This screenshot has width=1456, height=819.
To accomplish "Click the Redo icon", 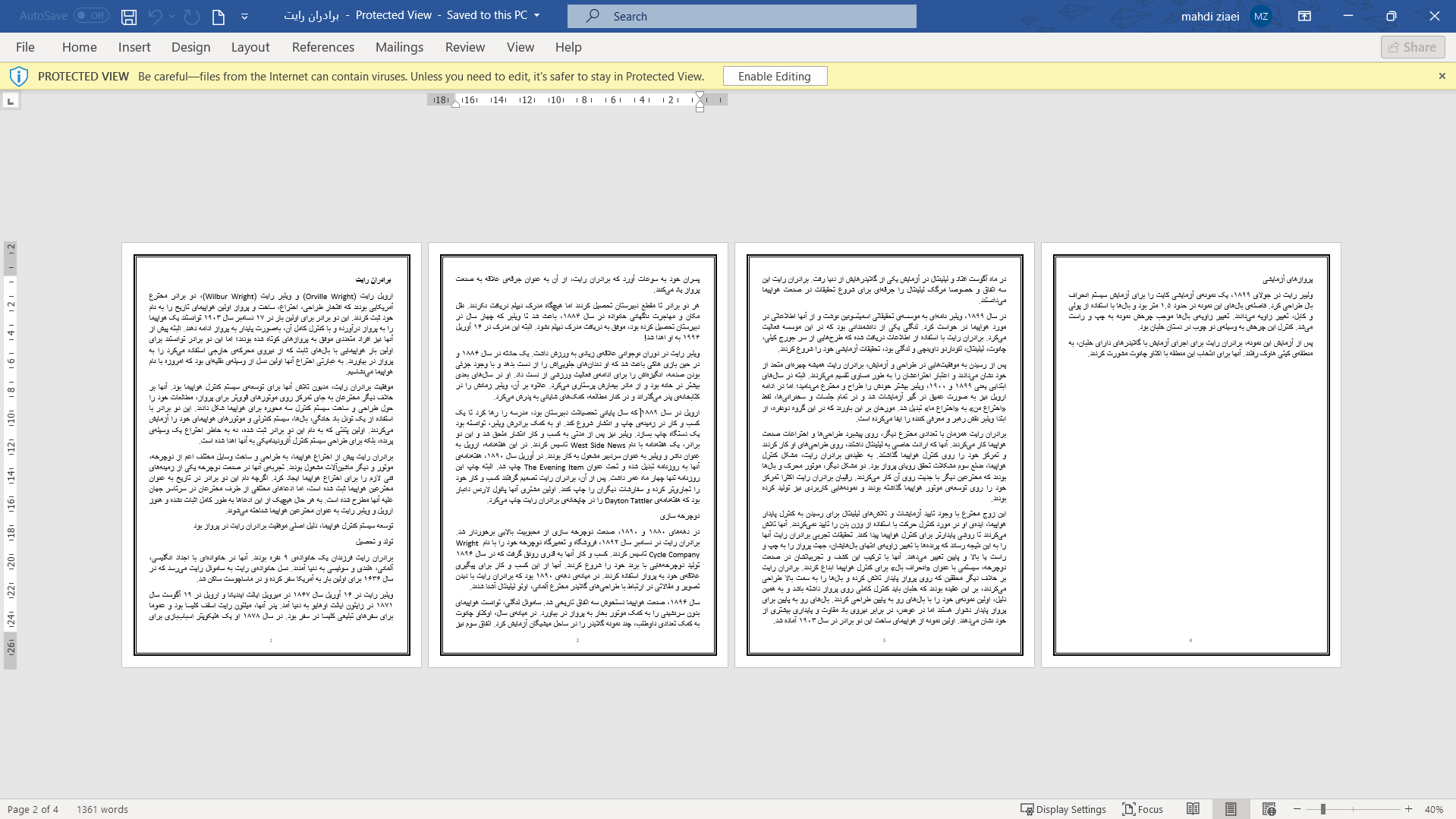I will [x=191, y=16].
